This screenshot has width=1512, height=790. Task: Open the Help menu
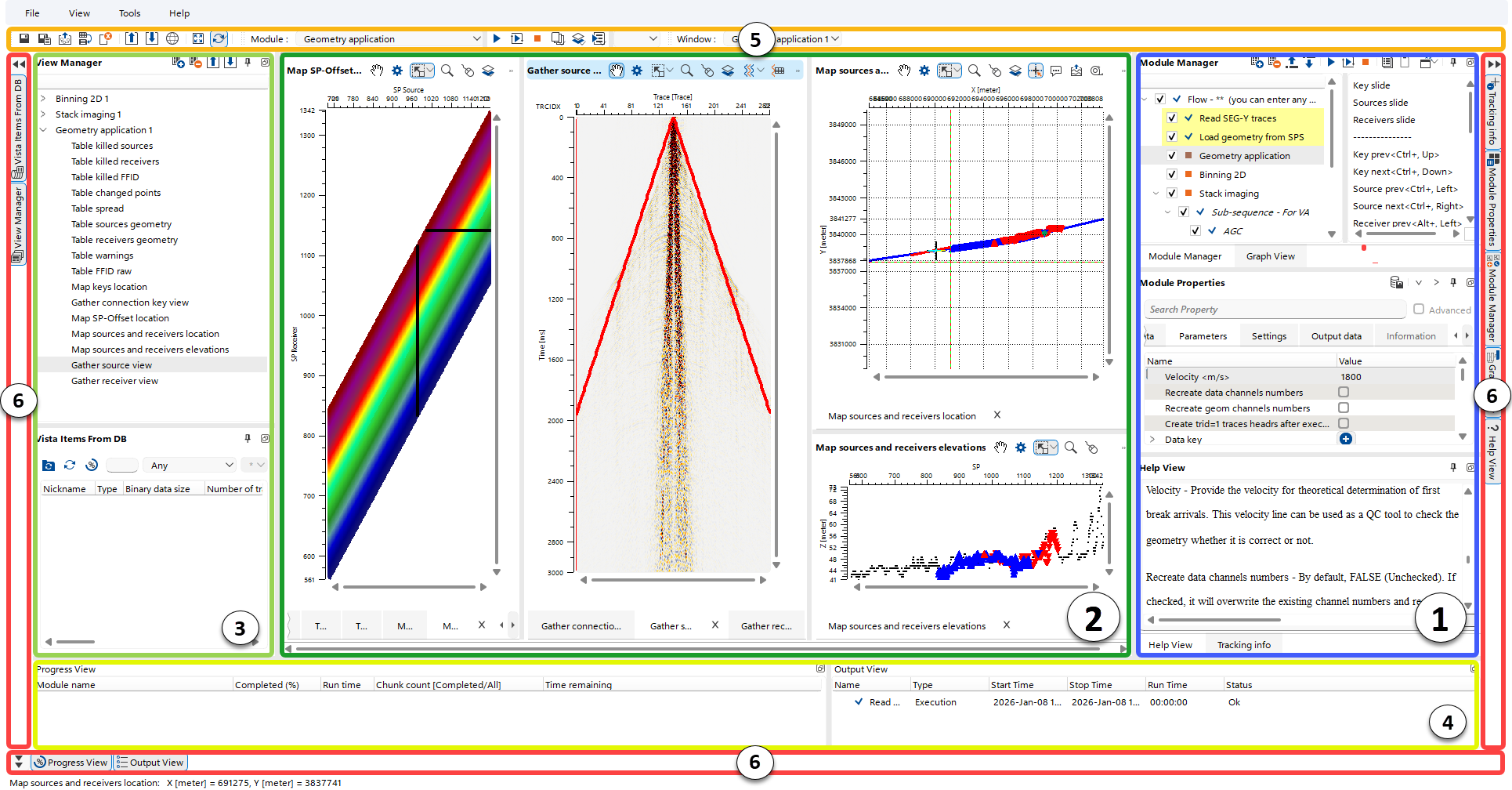pyautogui.click(x=179, y=13)
